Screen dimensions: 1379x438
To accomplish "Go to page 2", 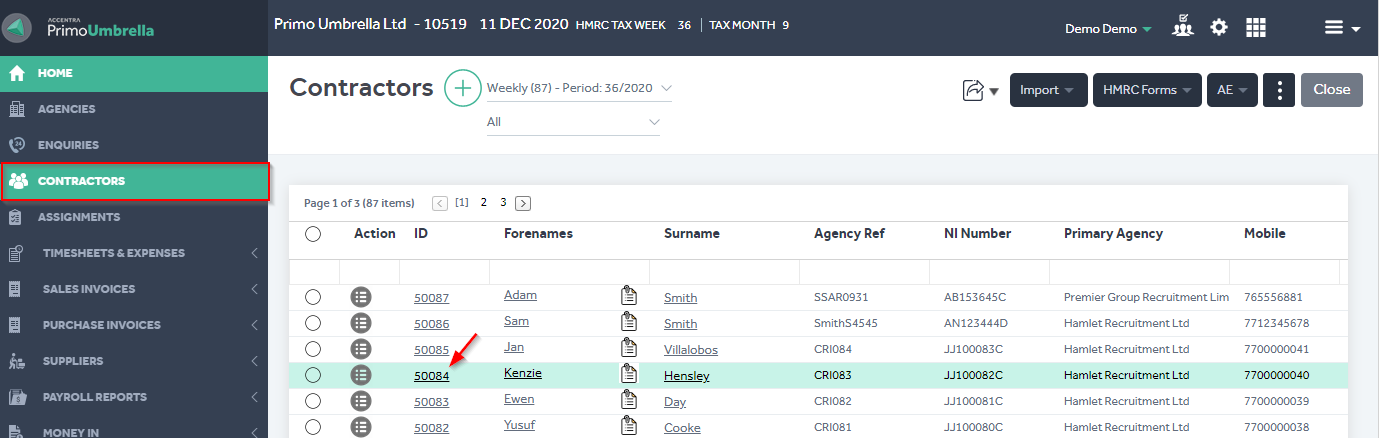I will (x=484, y=203).
